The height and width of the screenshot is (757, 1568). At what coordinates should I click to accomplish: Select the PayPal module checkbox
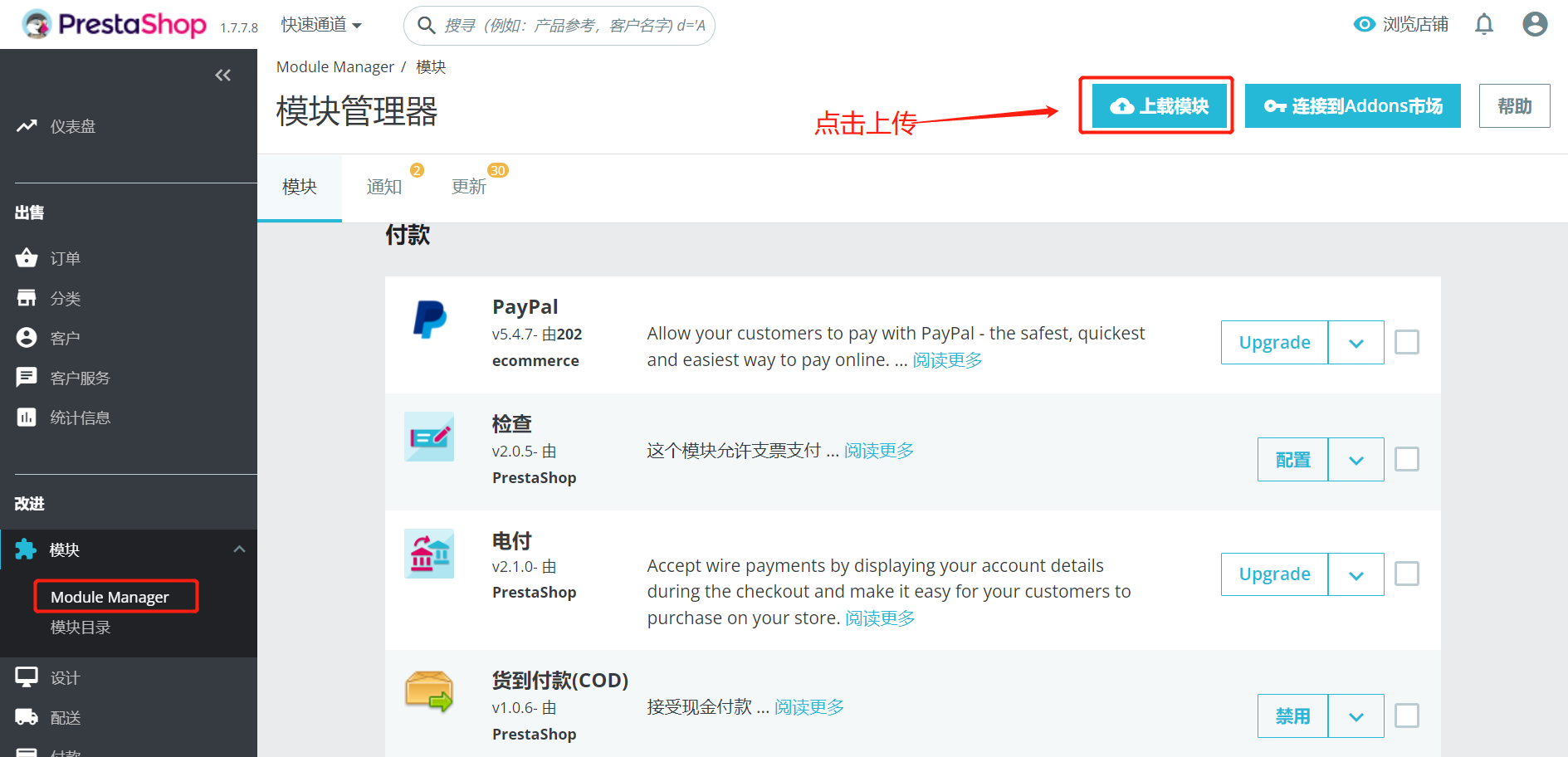click(x=1407, y=342)
